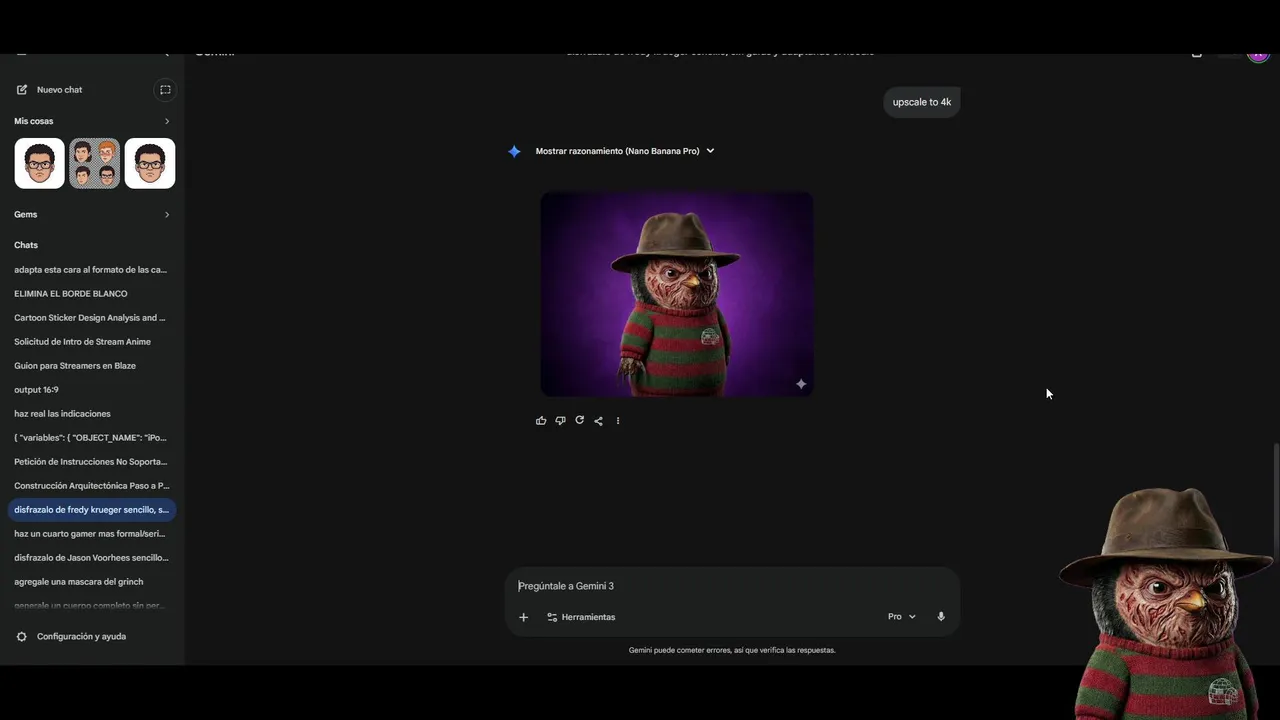Open four-faces sticker thumbnail in Mis cosas
The height and width of the screenshot is (720, 1280).
tap(94, 163)
